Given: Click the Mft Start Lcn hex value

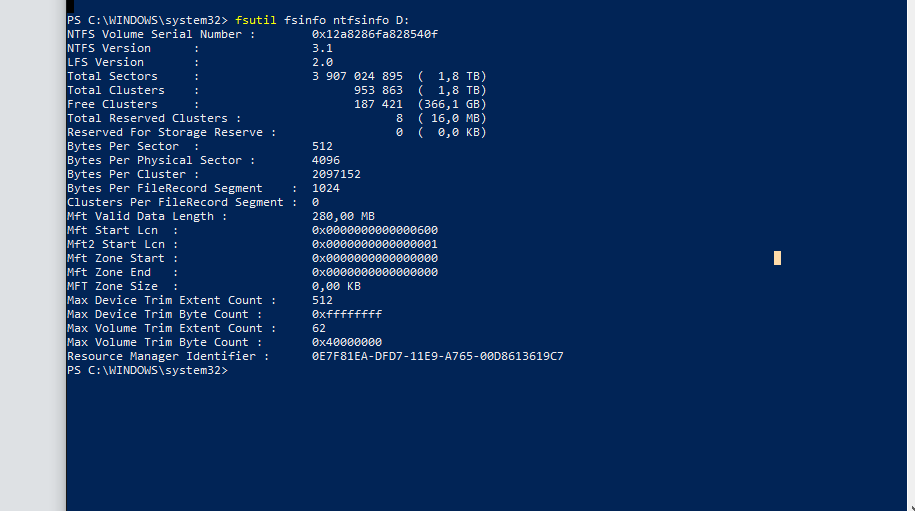Looking at the screenshot, I should 375,230.
